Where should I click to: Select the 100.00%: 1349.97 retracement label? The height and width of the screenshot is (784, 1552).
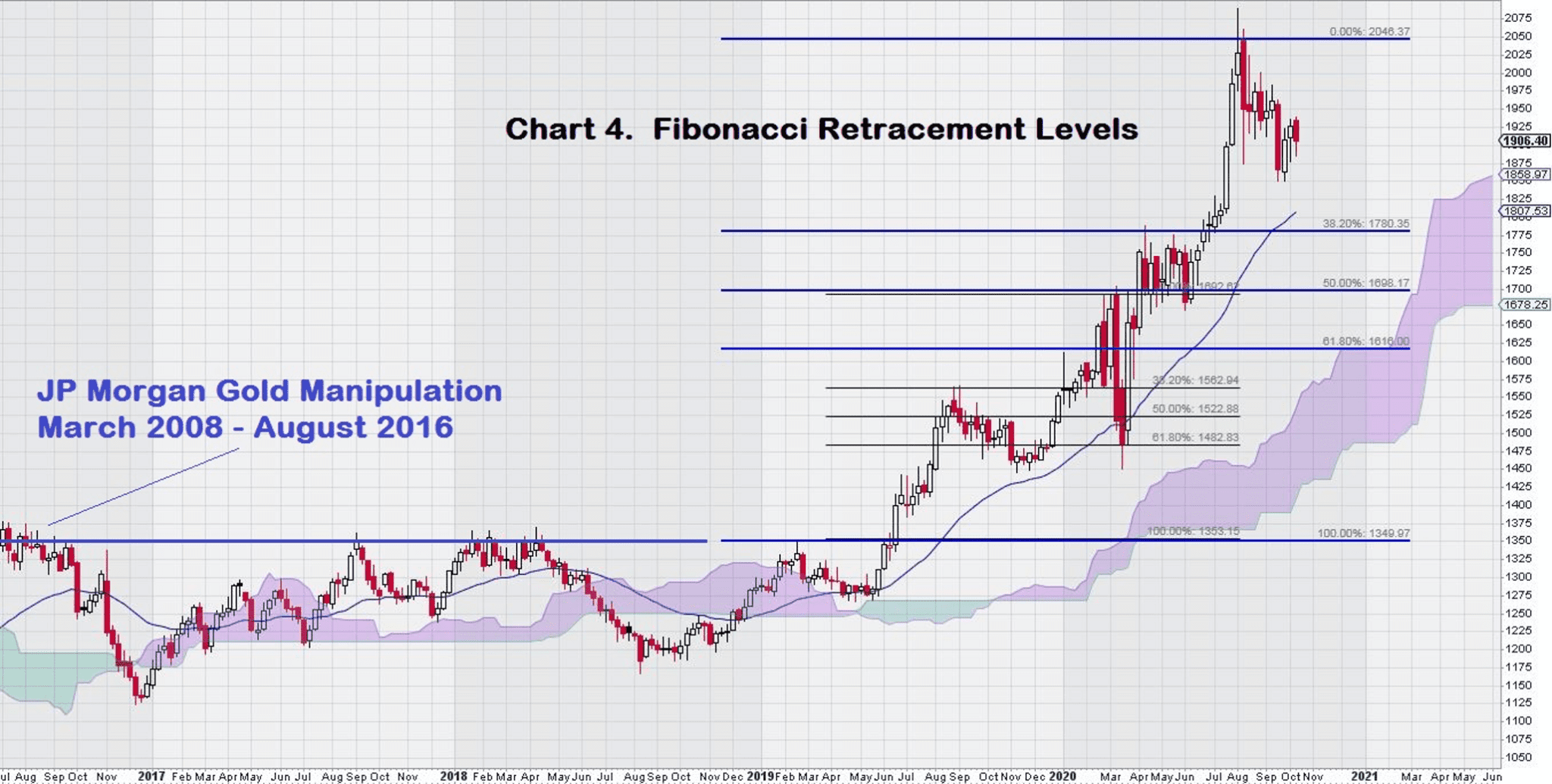(x=1363, y=533)
